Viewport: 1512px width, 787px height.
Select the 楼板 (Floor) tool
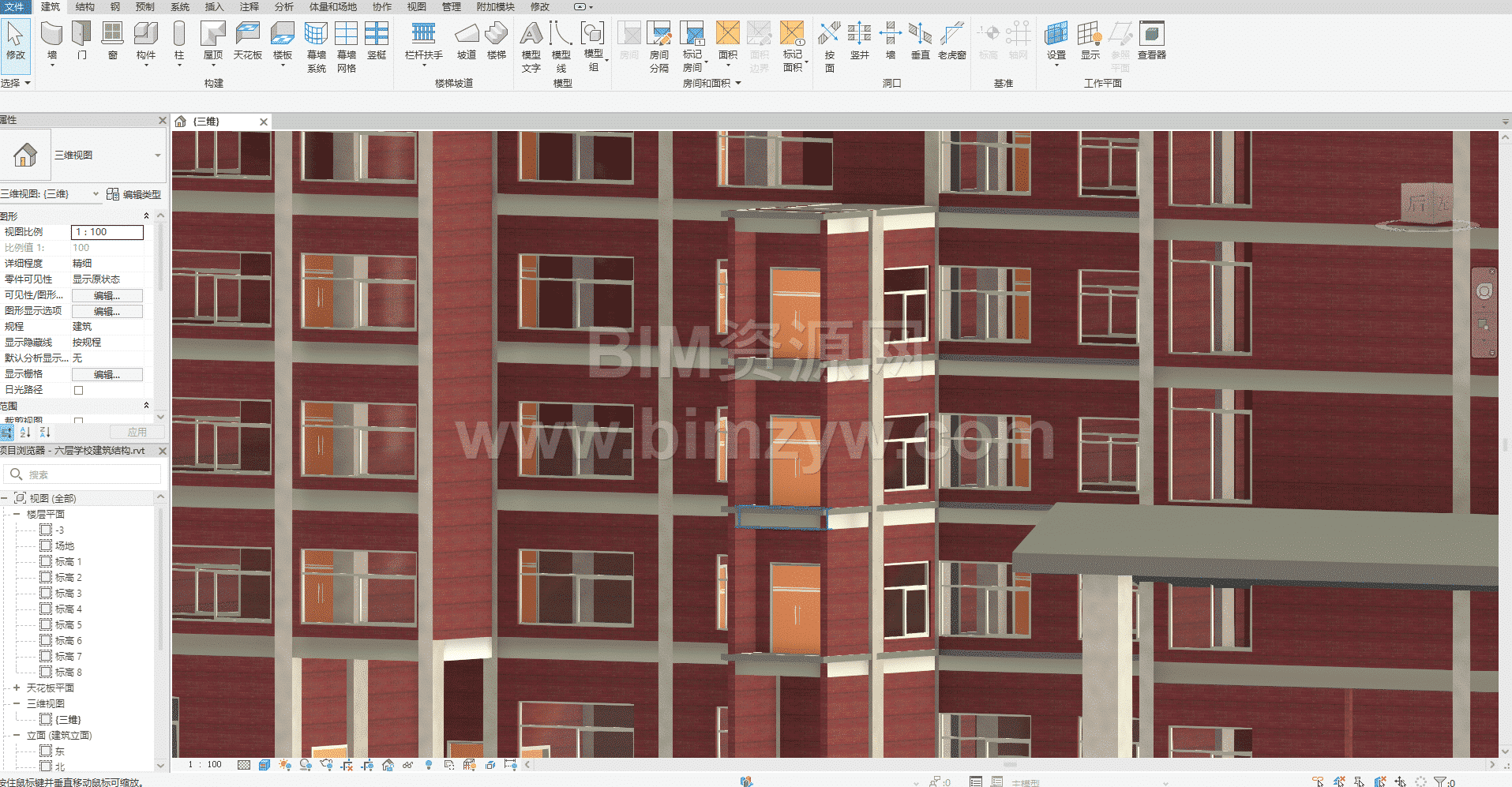[x=283, y=42]
